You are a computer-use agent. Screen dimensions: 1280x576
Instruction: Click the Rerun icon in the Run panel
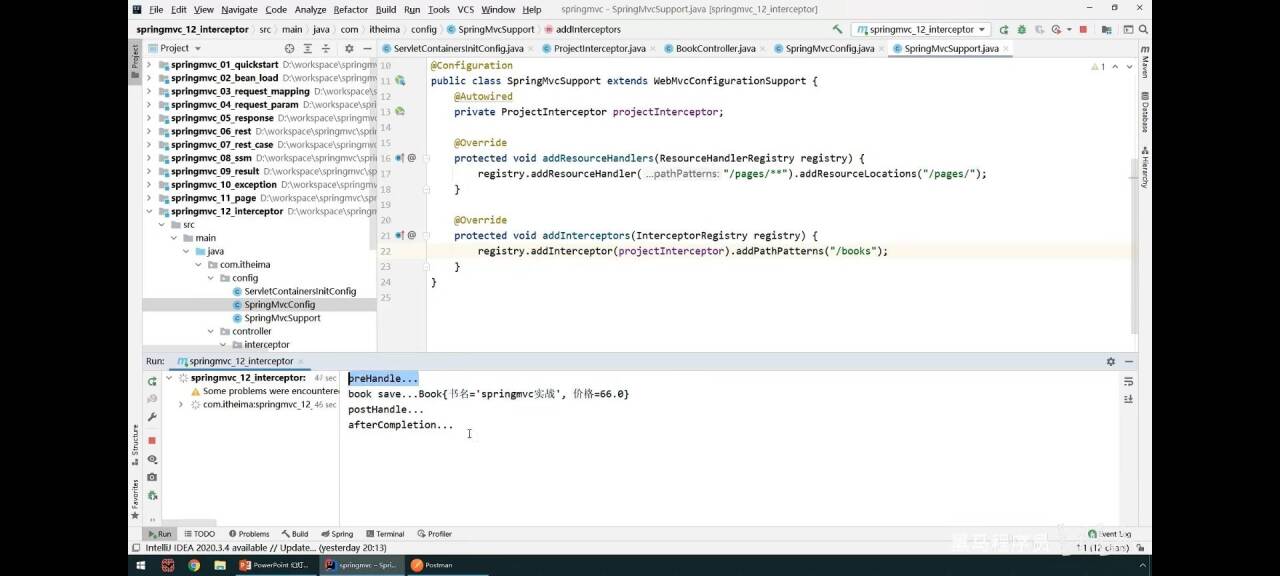coord(152,381)
